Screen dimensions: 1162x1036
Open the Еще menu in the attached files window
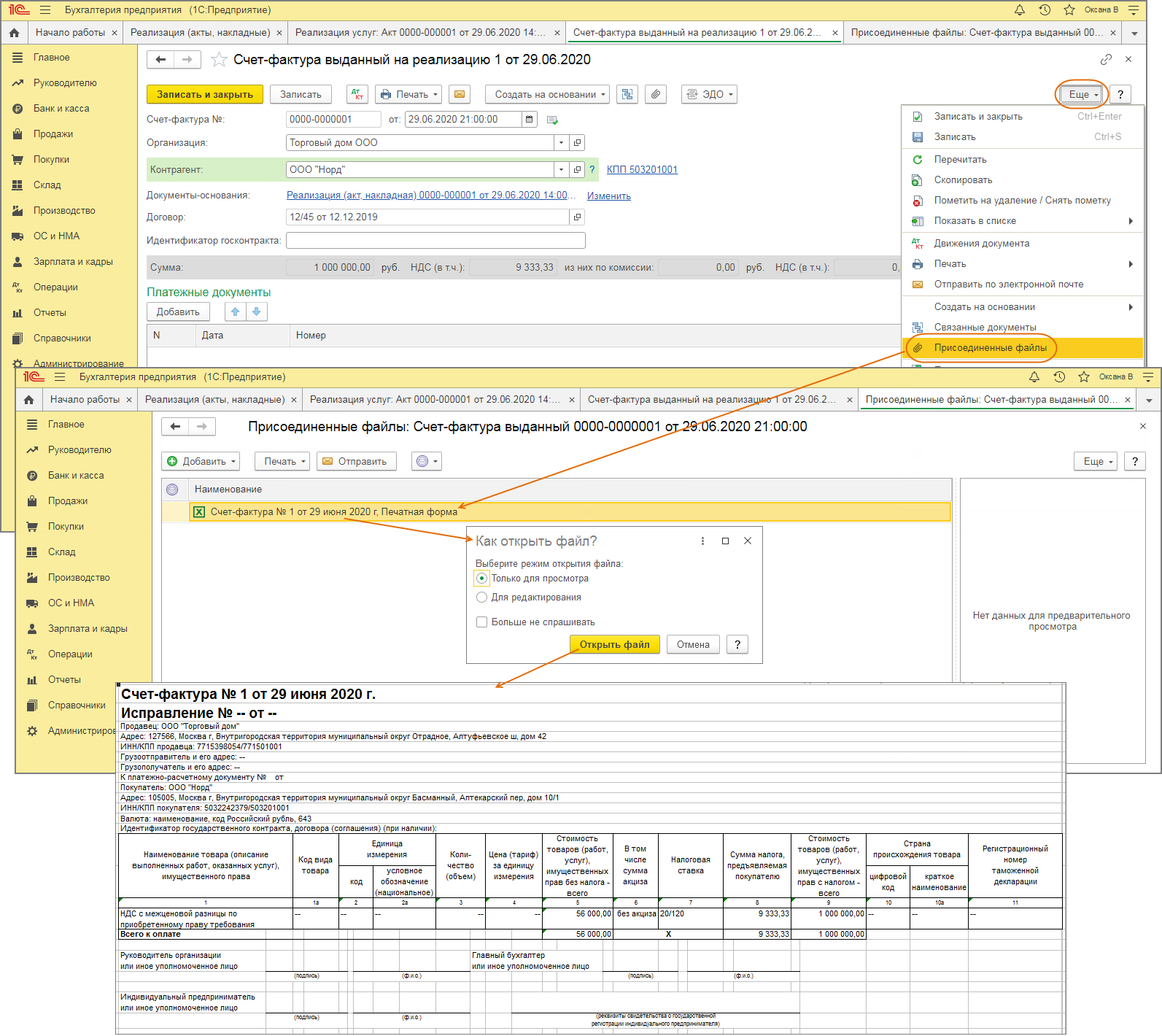1096,461
